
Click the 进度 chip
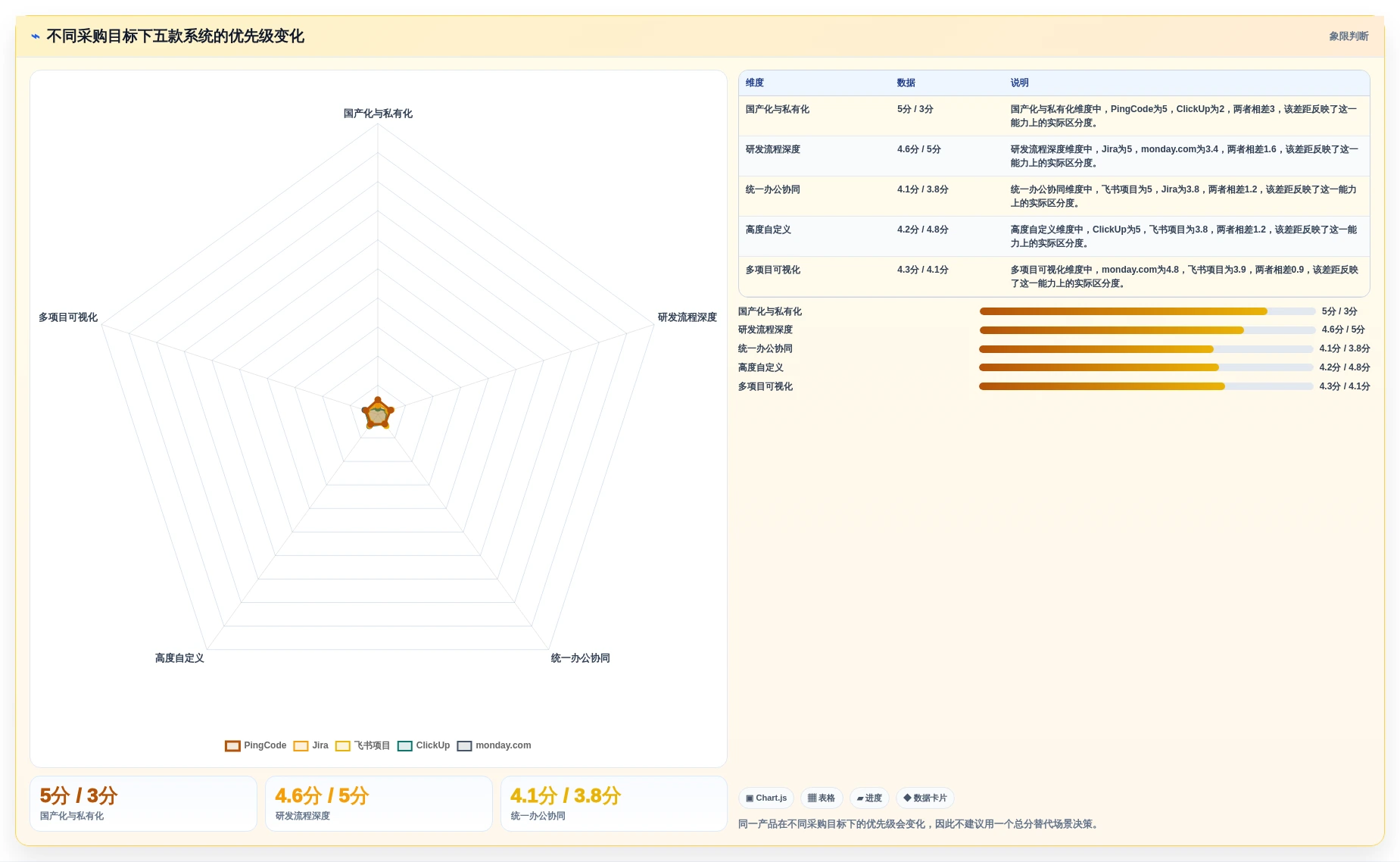click(869, 798)
